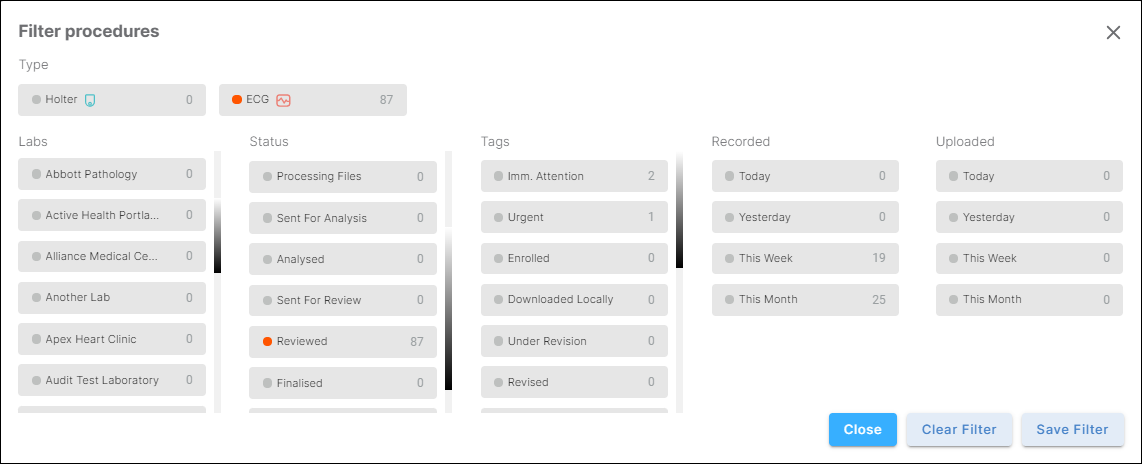Viewport: 1142px width, 464px height.
Task: Filter by Abbott Pathology lab
Action: 112,174
